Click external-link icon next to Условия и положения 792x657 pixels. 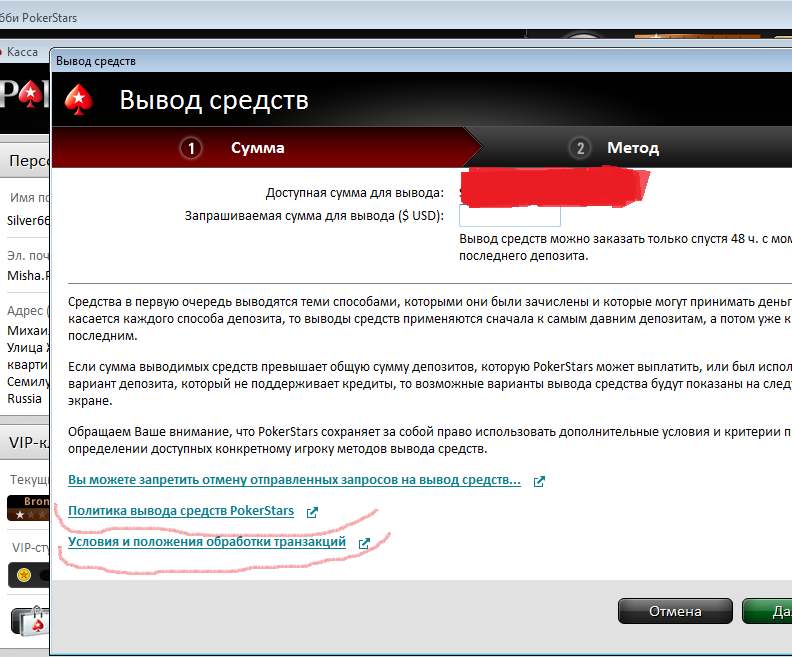[364, 543]
